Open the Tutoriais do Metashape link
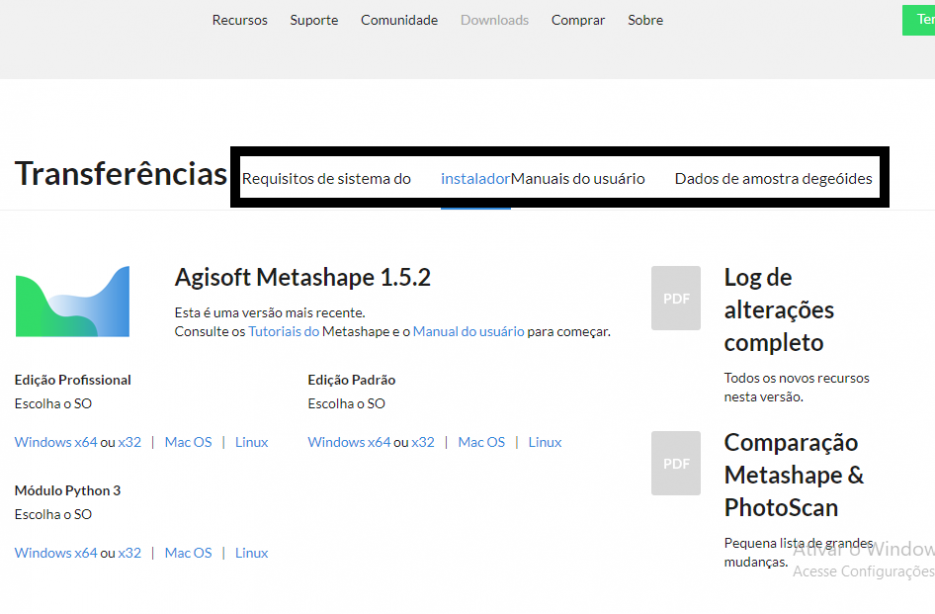The image size is (935, 614). click(x=284, y=331)
